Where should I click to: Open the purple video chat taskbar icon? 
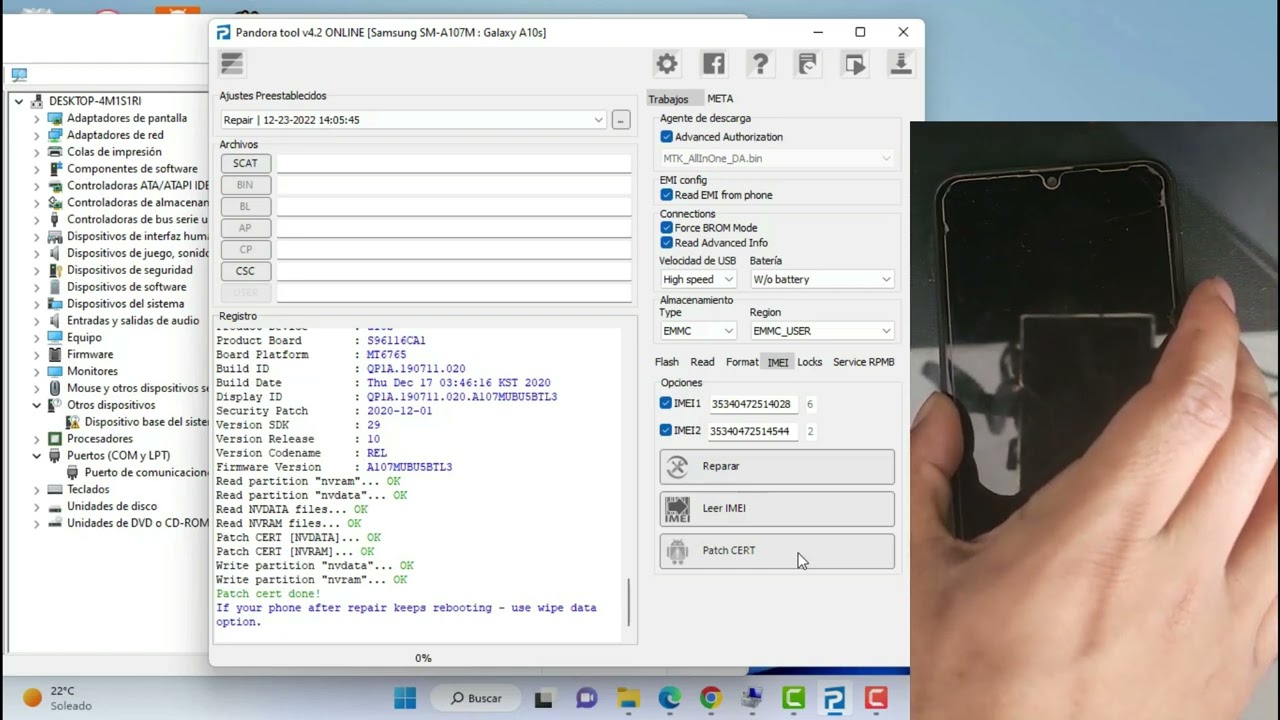[x=586, y=698]
